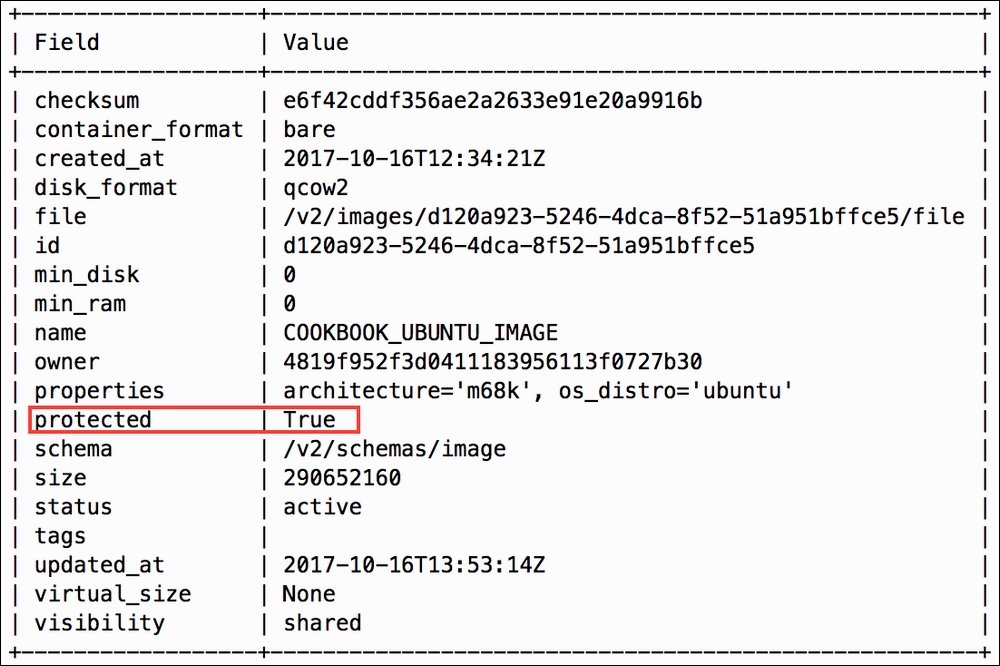1000x666 pixels.
Task: Select the virtual_size value None
Action: [x=309, y=594]
